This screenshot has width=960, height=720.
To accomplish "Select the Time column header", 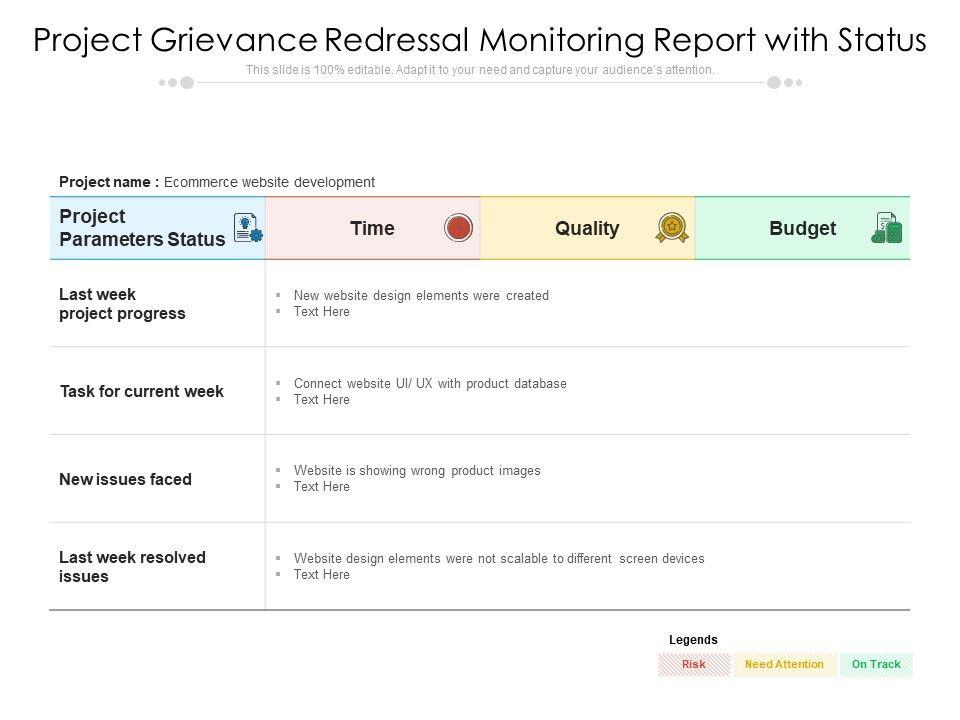I will [x=372, y=228].
